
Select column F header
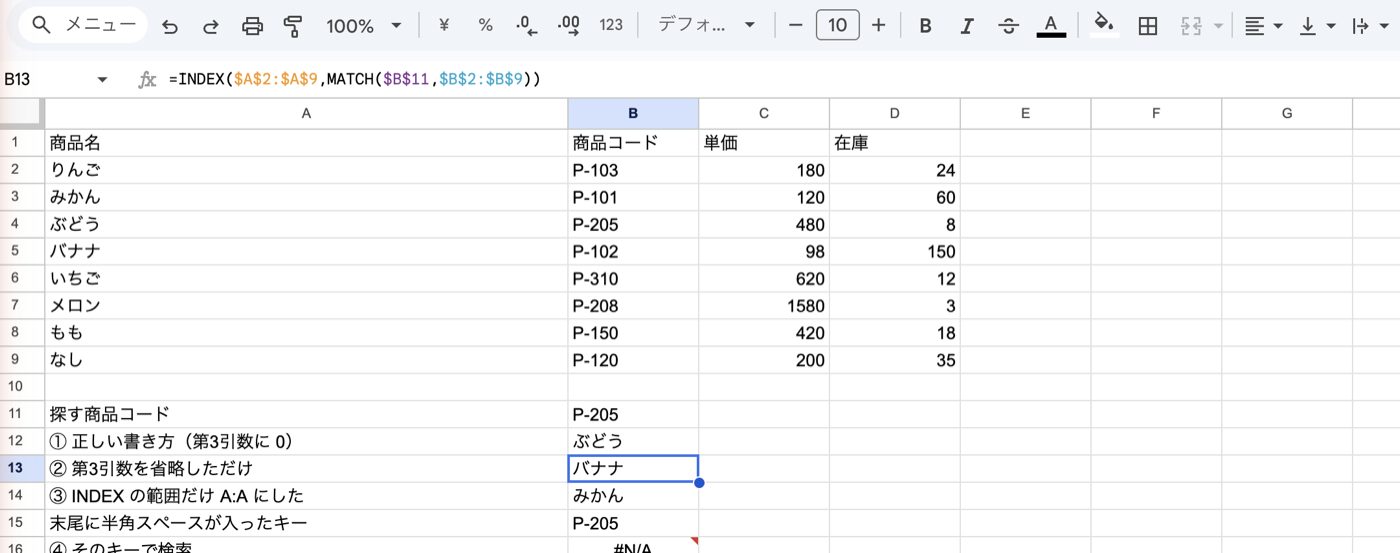(x=1156, y=113)
